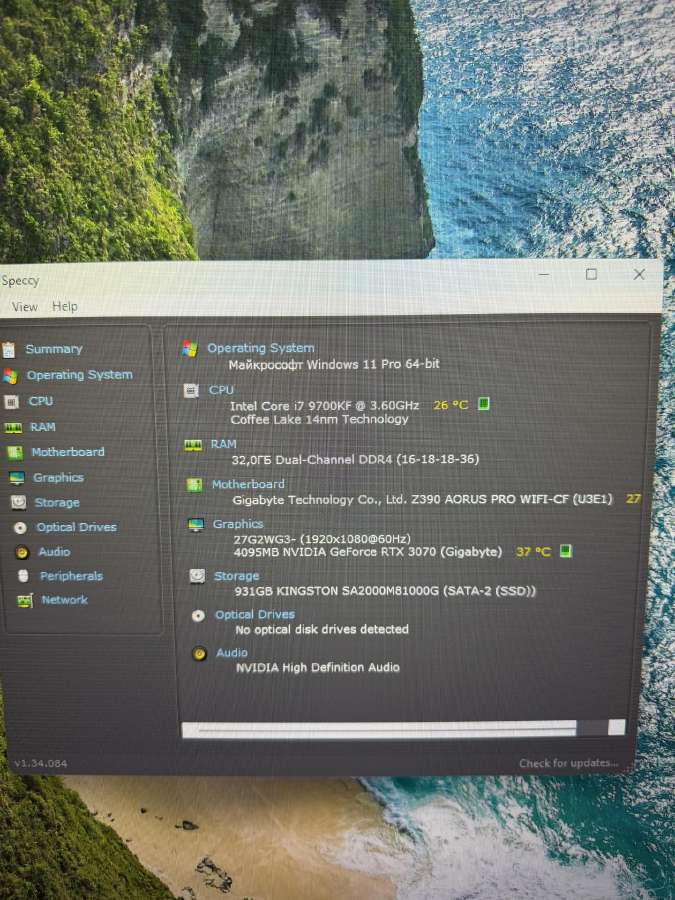Viewport: 675px width, 900px height.
Task: Click the disc icon in summary pane
Action: click(198, 616)
